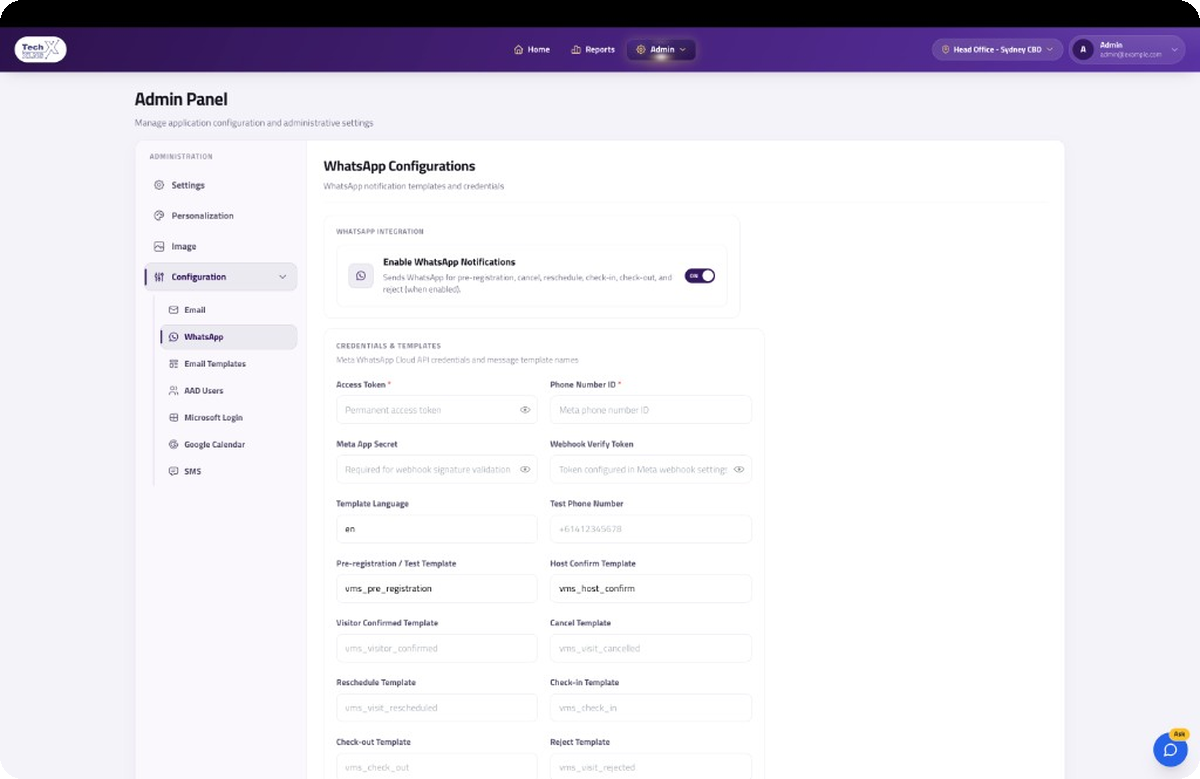Screen dimensions: 1200x779
Task: Open the Head Office - Sydney CBD selector
Action: 997,49
